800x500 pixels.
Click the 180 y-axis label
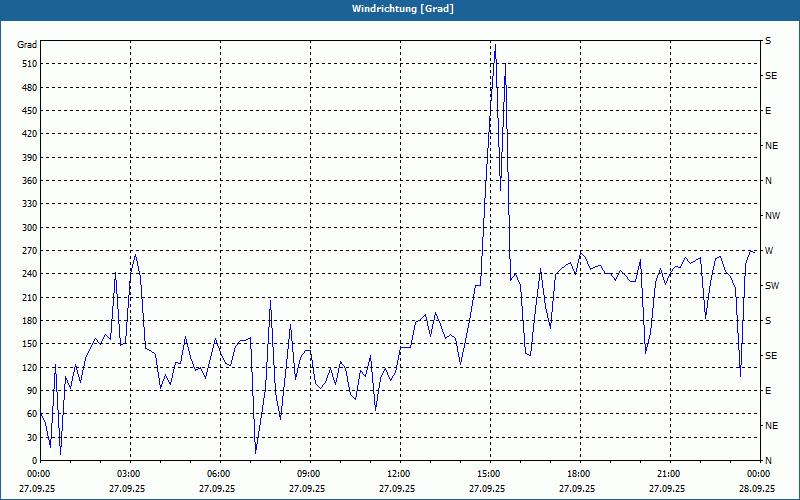[x=29, y=321]
